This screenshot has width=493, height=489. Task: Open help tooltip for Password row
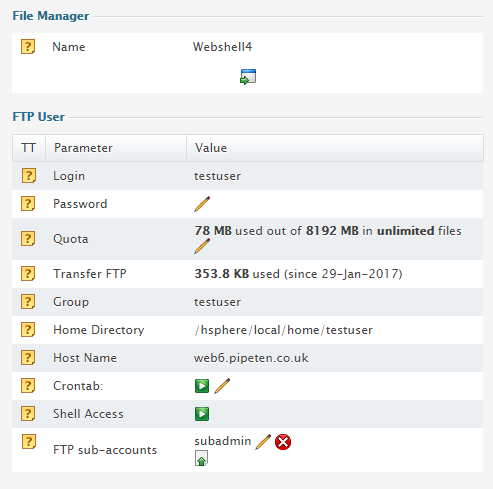(28, 204)
